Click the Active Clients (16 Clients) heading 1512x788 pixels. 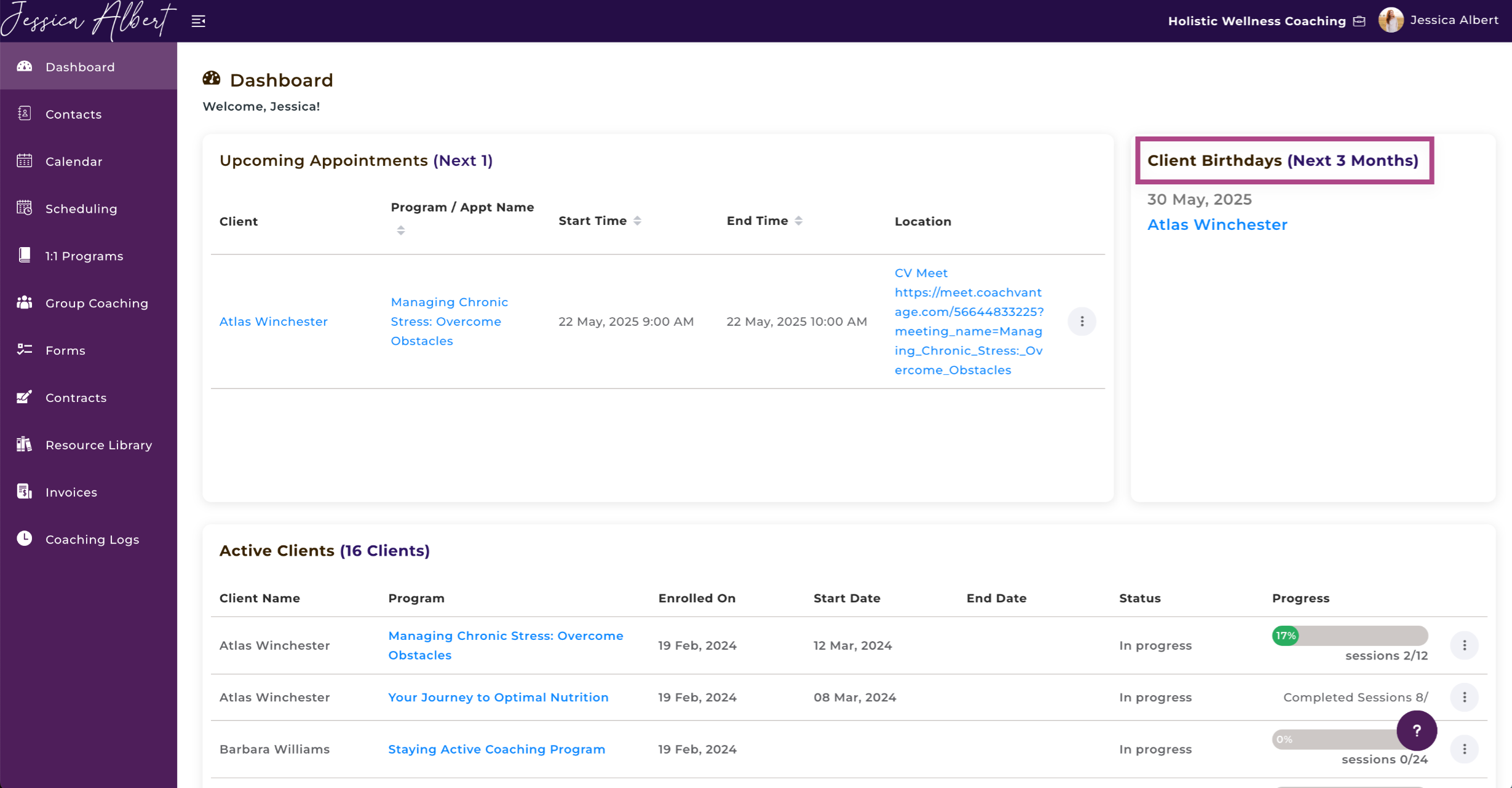click(x=325, y=550)
